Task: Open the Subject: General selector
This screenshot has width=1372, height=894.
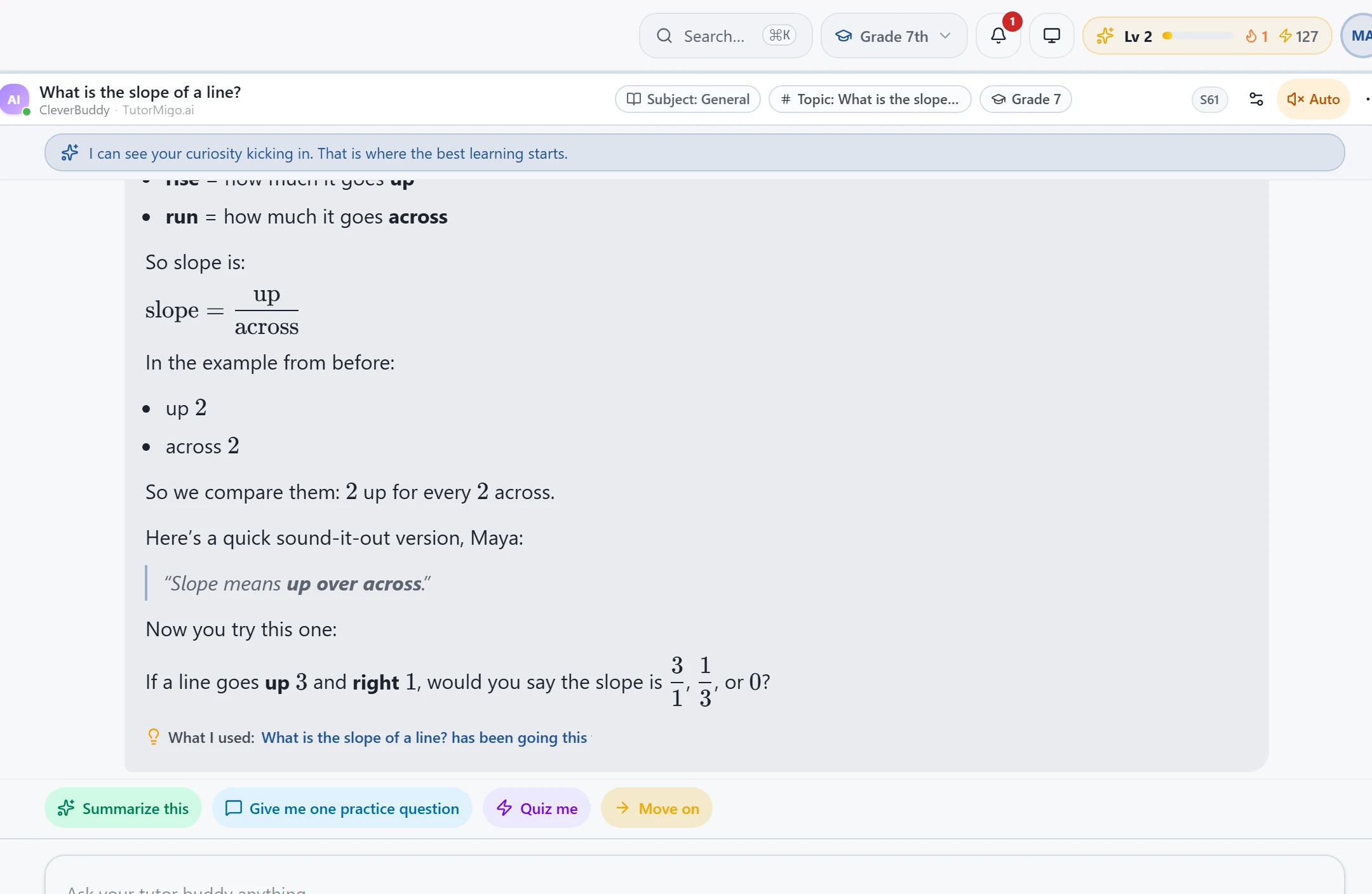Action: pos(688,99)
